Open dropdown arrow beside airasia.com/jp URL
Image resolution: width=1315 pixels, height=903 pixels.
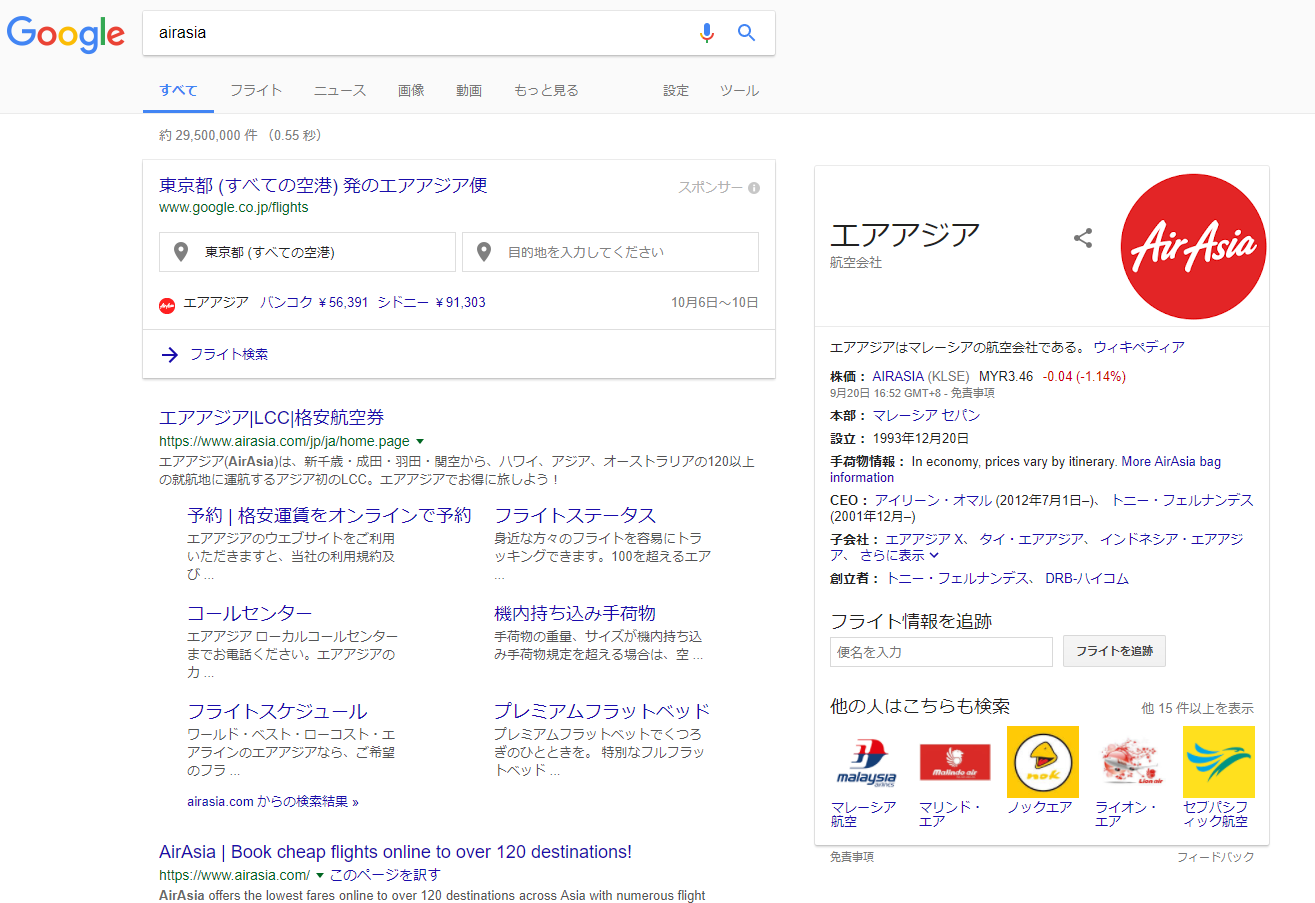pyautogui.click(x=420, y=441)
